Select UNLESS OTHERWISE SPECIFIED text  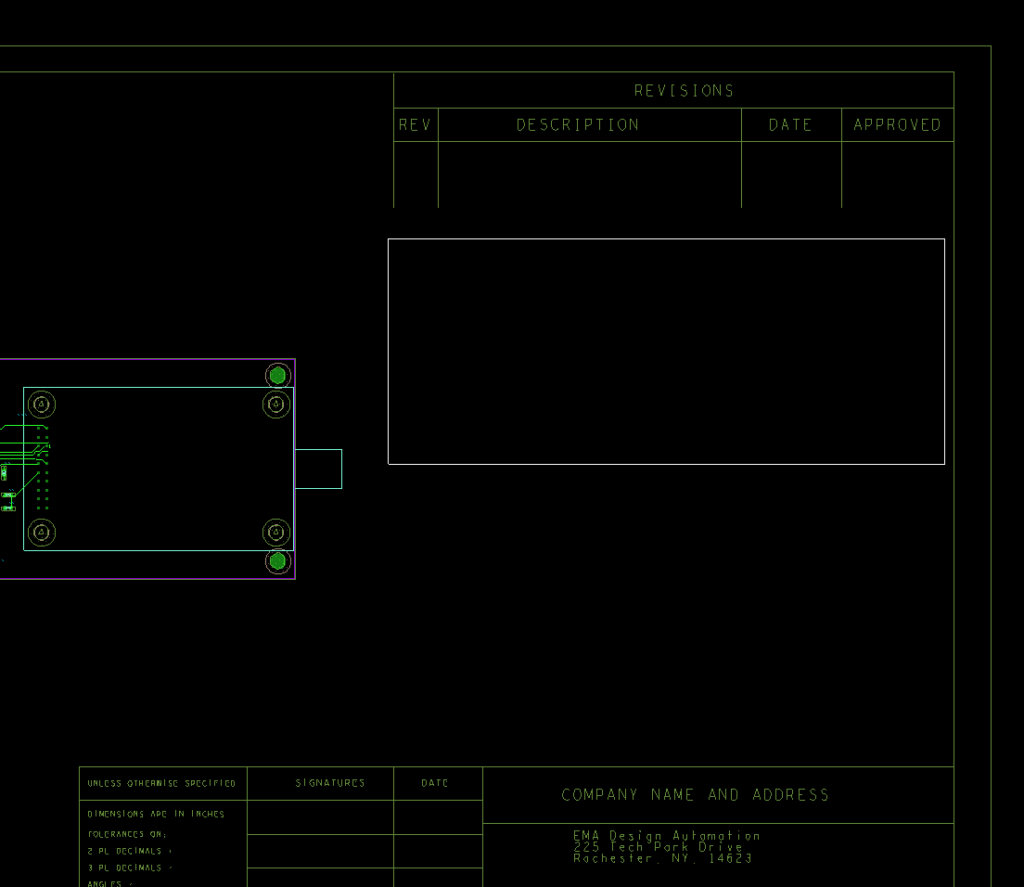161,783
